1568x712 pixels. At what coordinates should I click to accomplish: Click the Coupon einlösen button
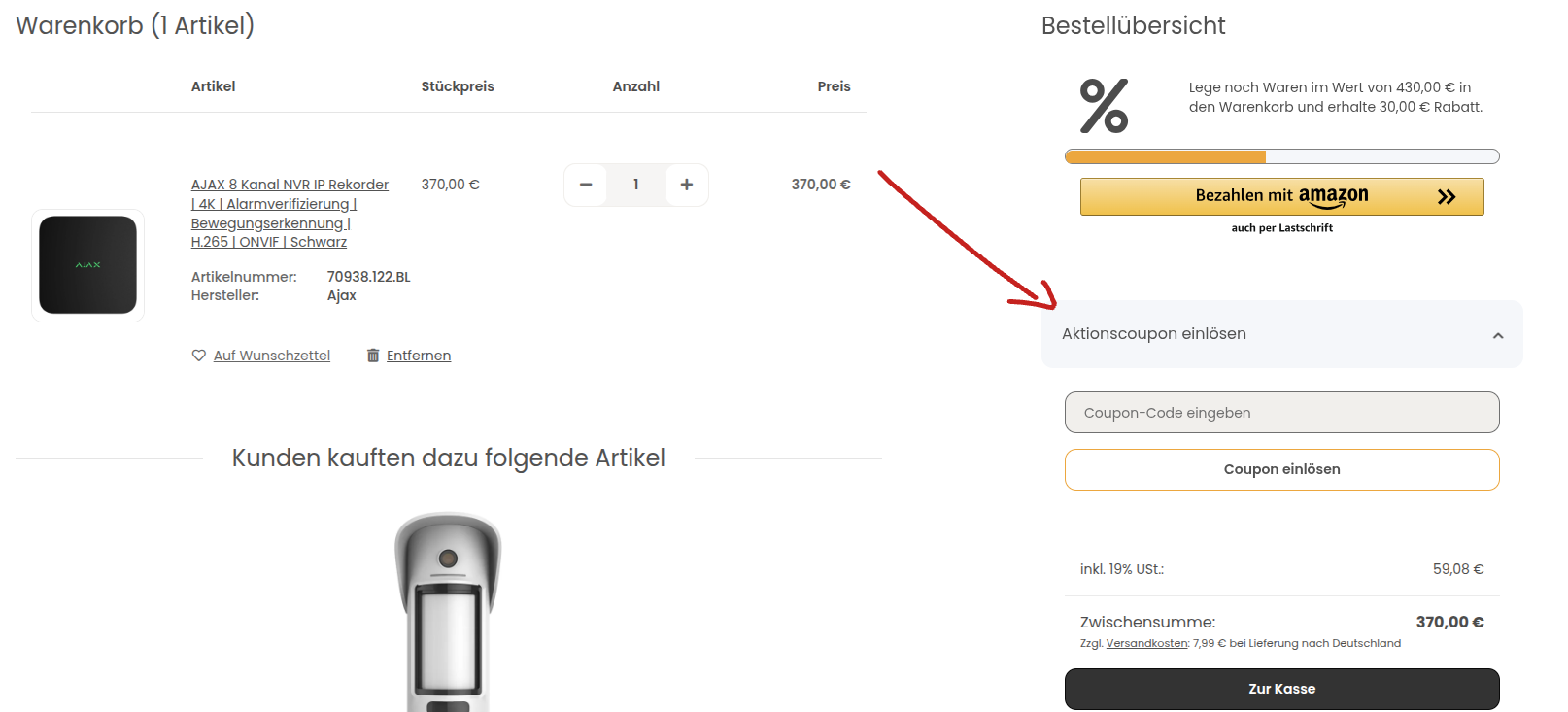[1282, 469]
